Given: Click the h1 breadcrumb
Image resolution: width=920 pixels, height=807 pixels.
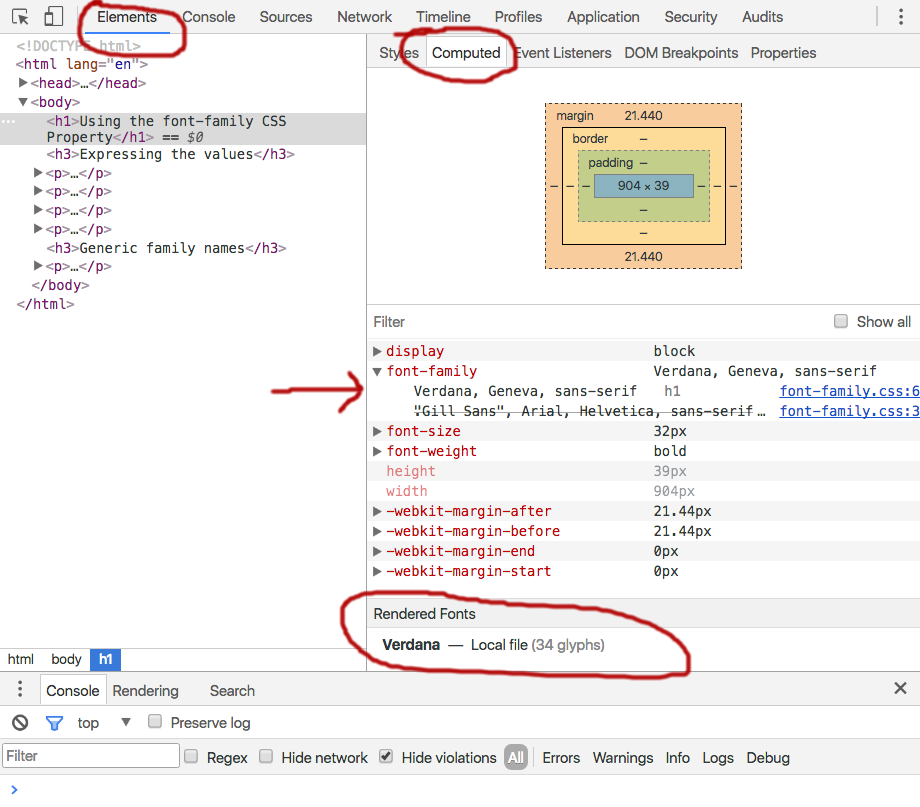Looking at the screenshot, I should [106, 659].
